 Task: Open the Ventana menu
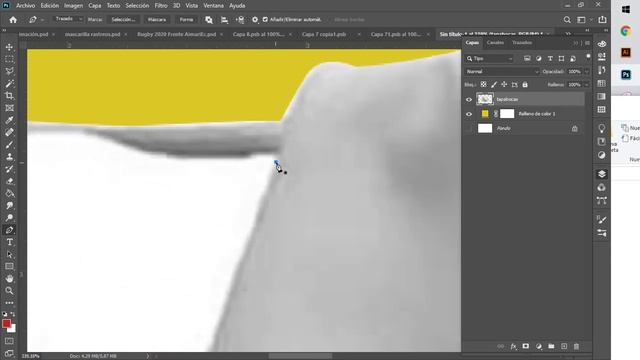[x=213, y=6]
